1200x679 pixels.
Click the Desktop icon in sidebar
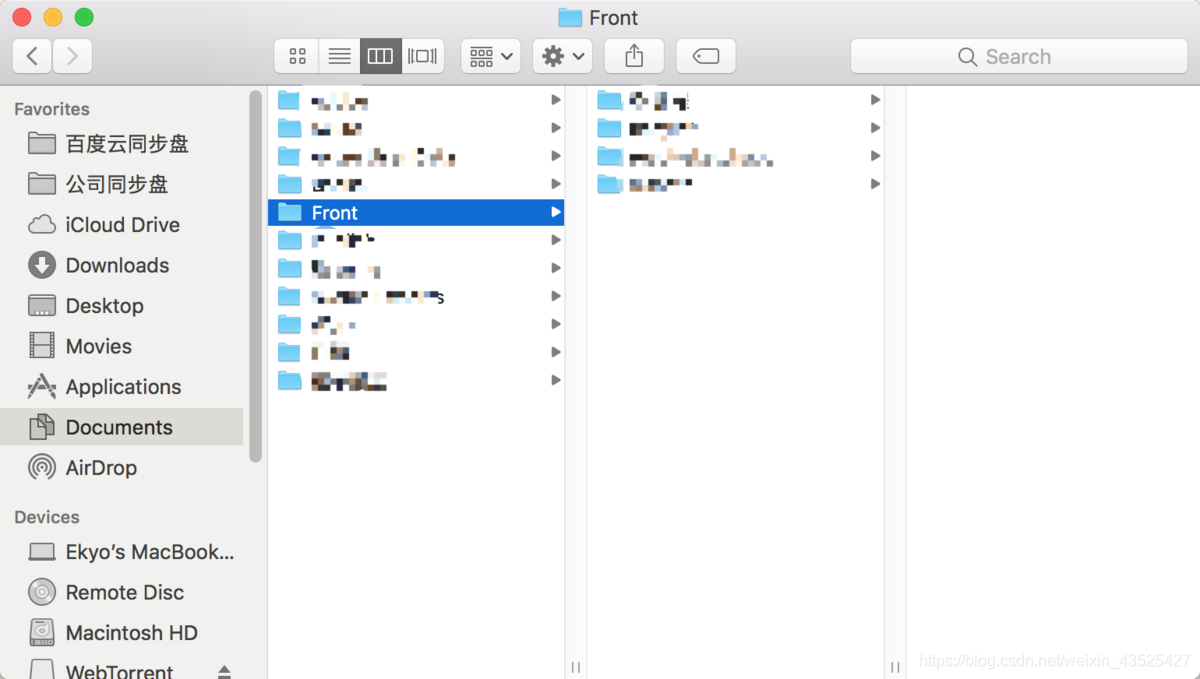coord(42,306)
